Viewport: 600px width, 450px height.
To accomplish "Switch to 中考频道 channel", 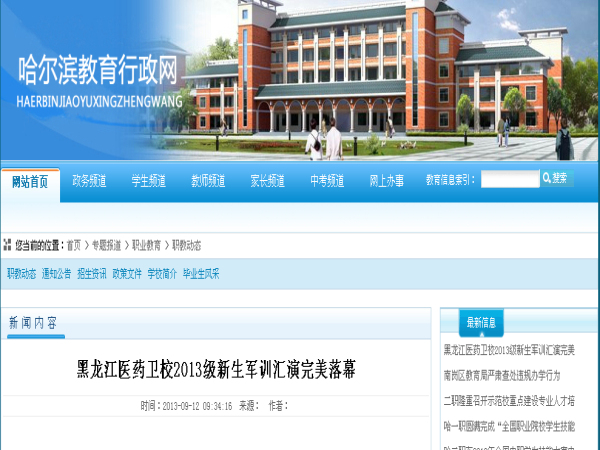I will [x=327, y=181].
